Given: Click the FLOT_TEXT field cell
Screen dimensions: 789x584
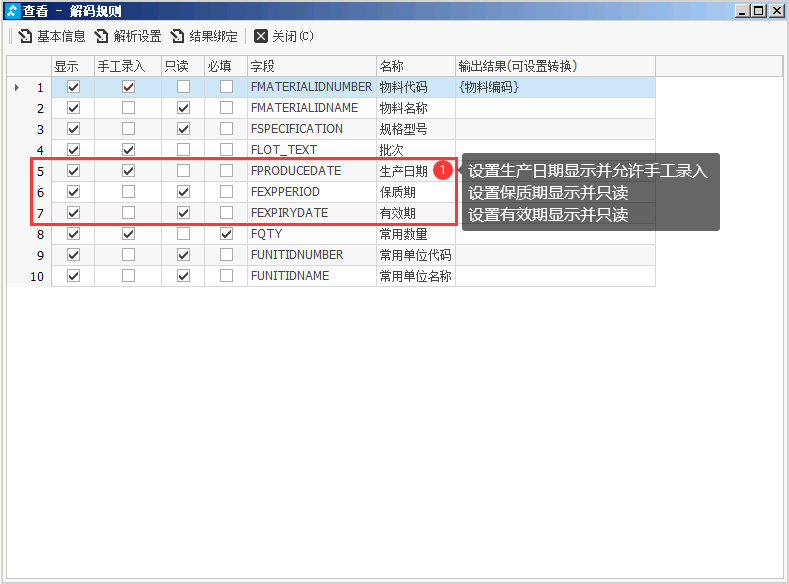Looking at the screenshot, I should tap(312, 150).
